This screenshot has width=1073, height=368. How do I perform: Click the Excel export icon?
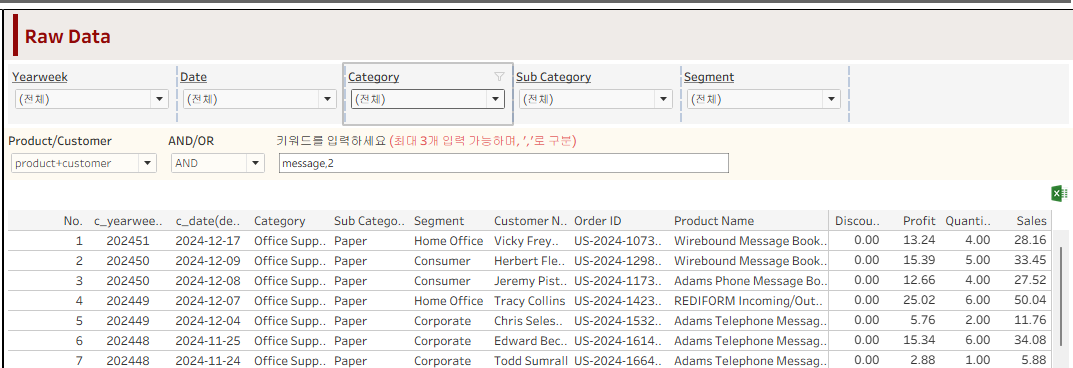[1059, 194]
